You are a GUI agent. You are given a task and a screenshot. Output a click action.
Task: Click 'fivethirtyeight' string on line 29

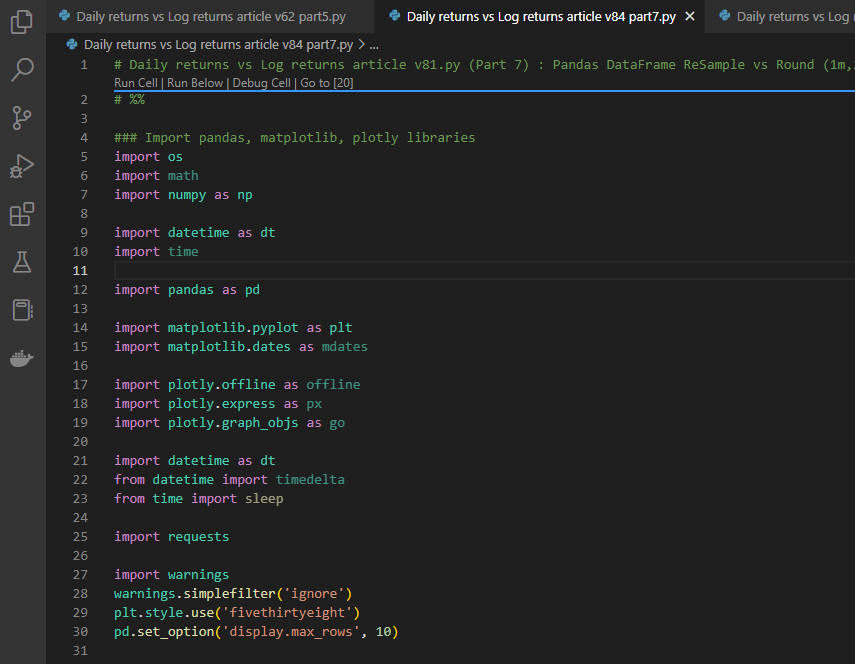tap(287, 612)
